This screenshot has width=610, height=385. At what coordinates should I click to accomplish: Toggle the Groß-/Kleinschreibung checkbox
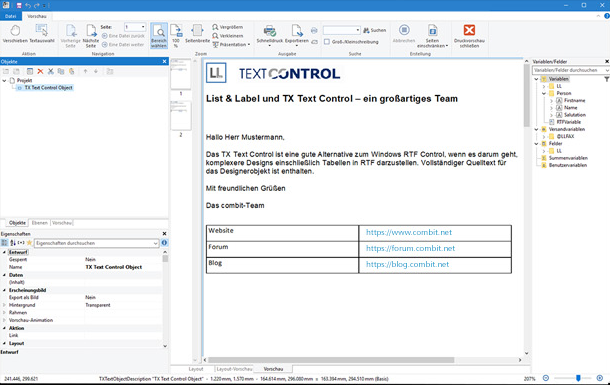pos(327,42)
